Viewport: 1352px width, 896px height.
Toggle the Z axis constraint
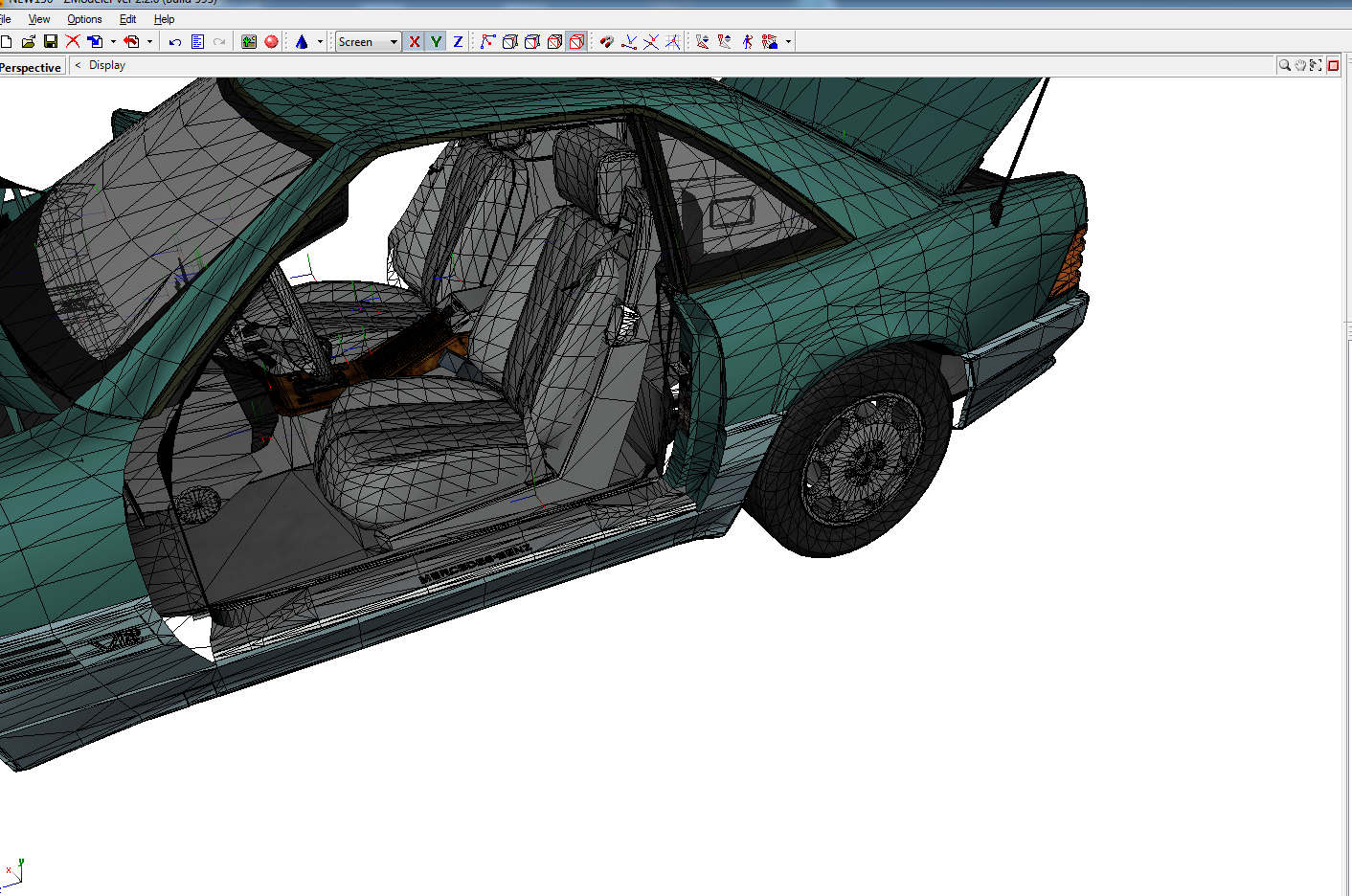point(458,42)
